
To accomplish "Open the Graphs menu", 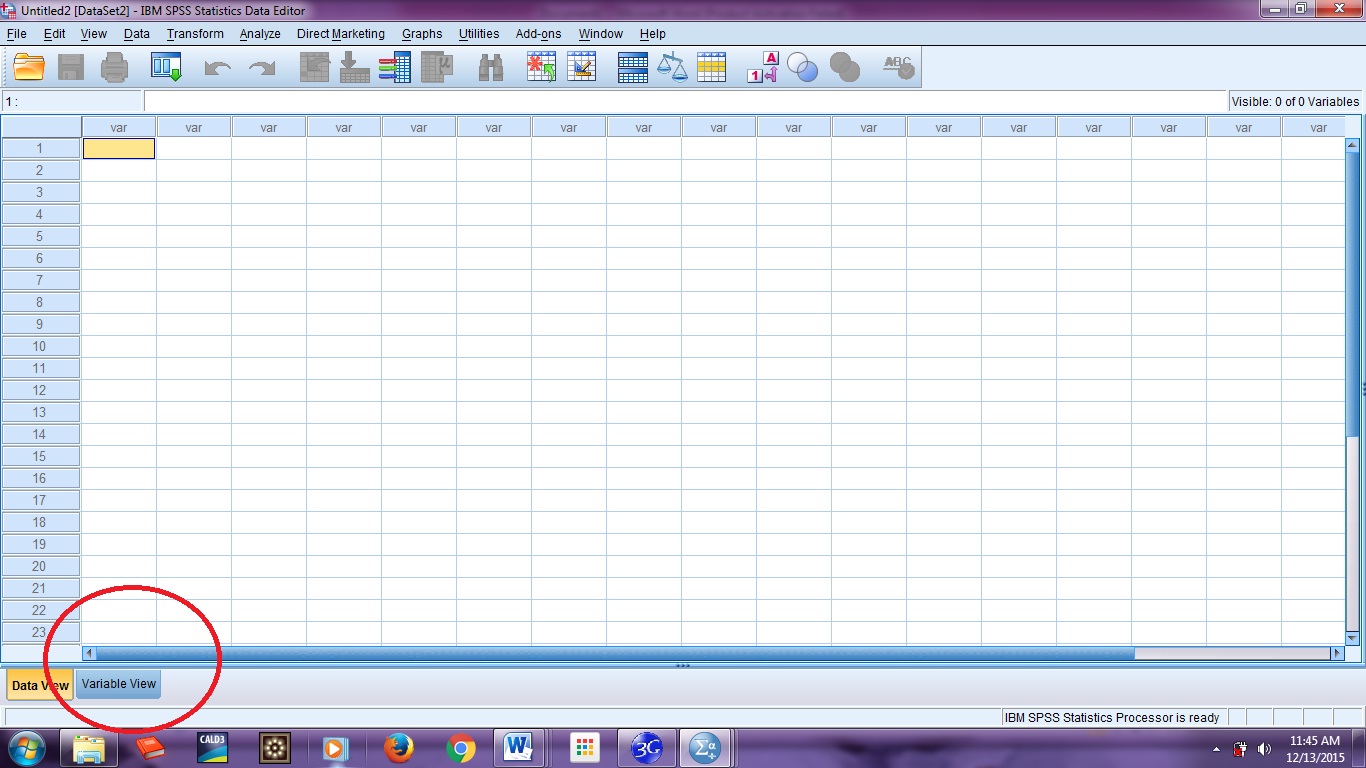I will point(422,34).
